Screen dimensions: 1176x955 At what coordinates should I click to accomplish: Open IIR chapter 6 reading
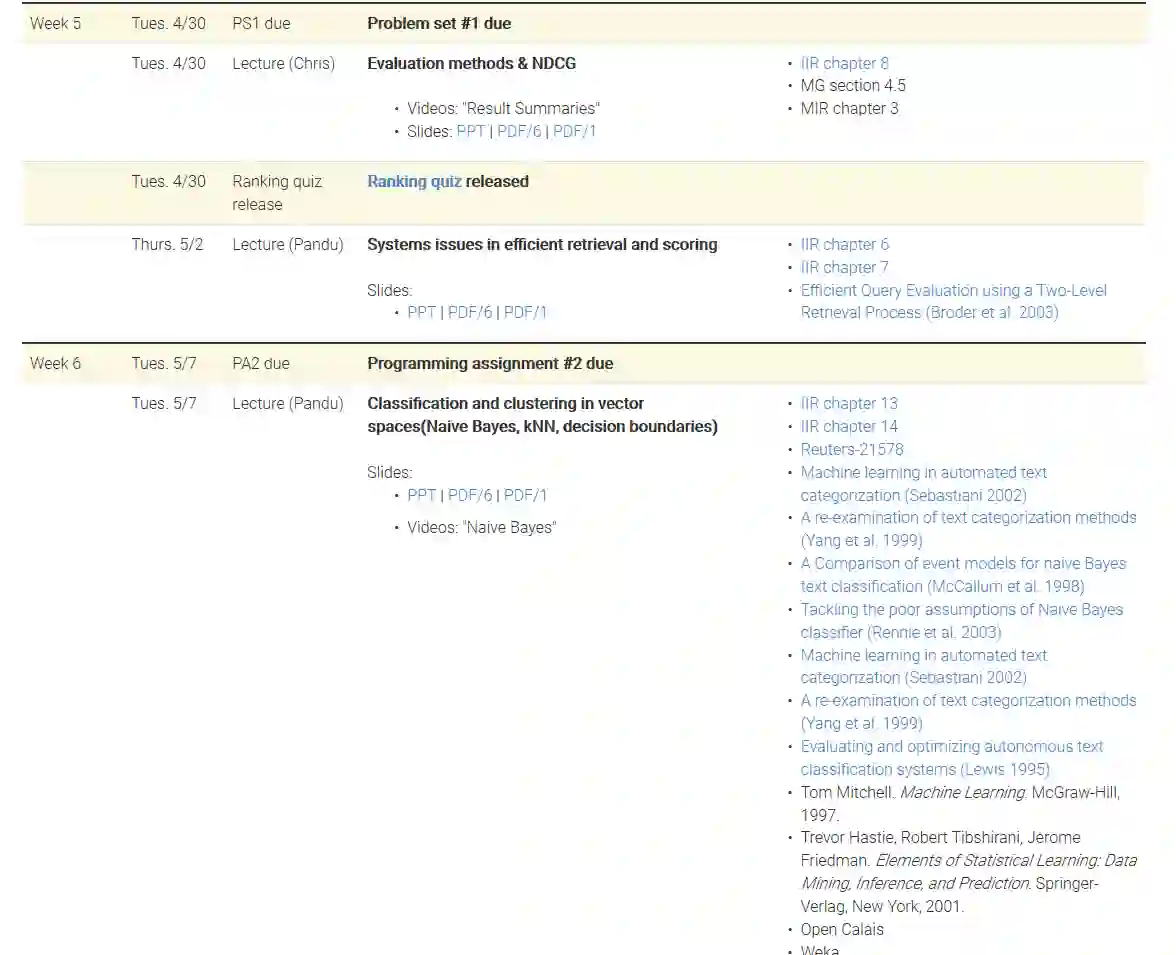[x=844, y=245]
